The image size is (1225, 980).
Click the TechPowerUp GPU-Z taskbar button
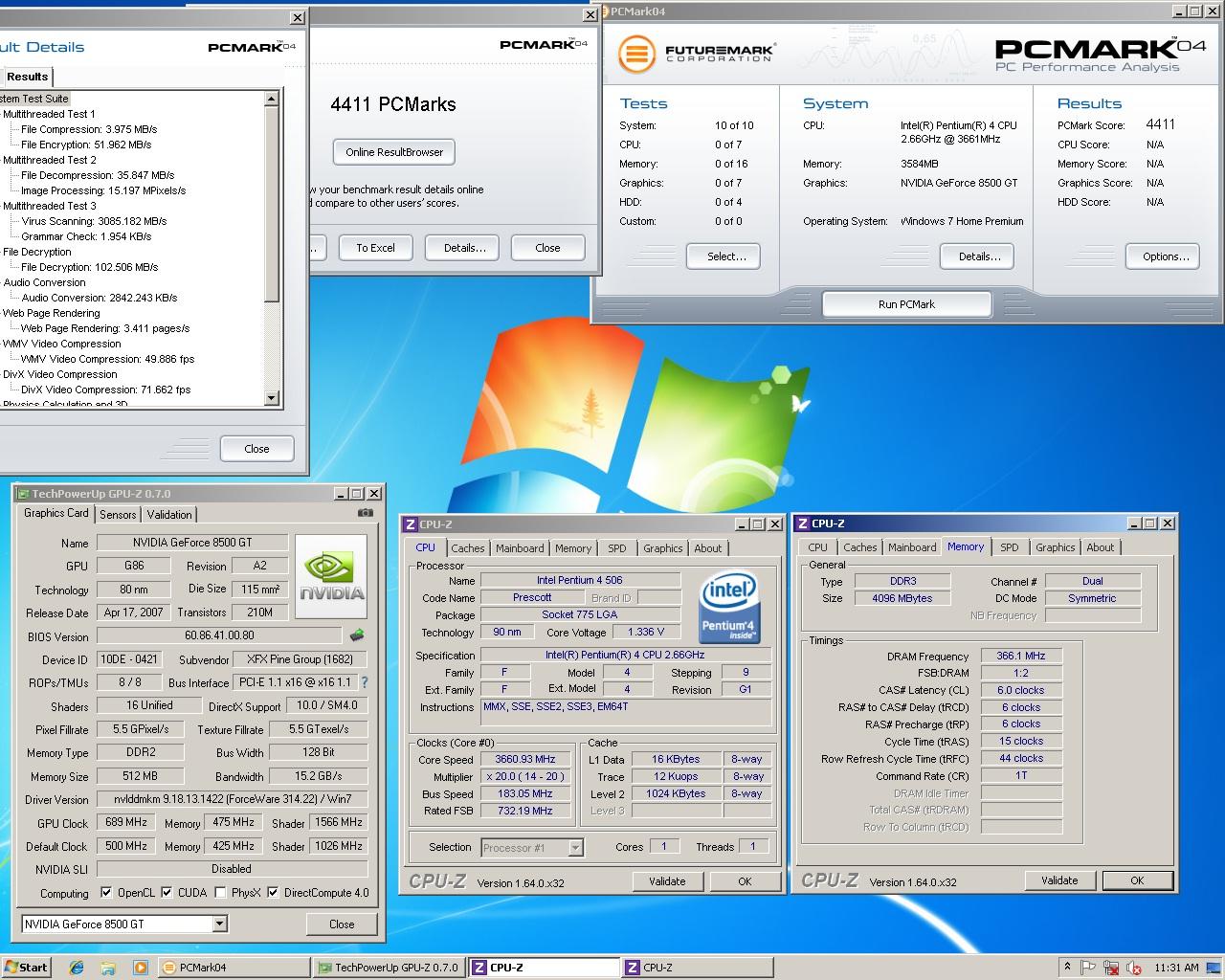(388, 968)
